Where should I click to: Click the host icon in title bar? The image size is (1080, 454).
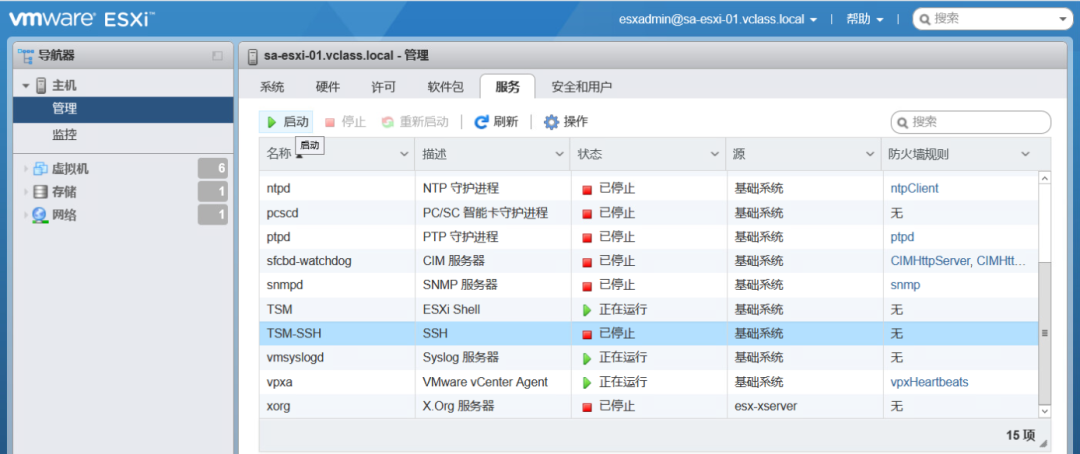[x=253, y=56]
